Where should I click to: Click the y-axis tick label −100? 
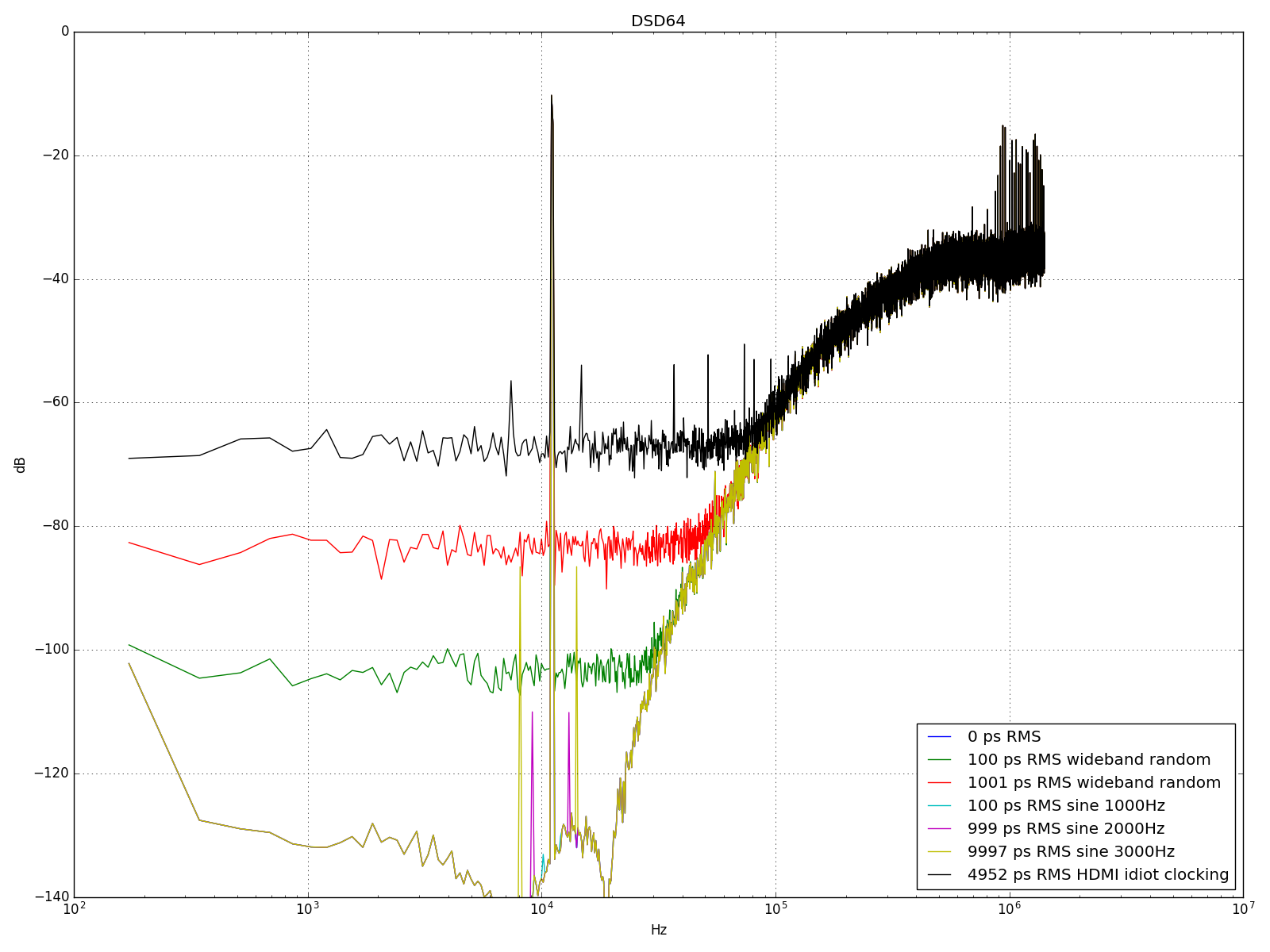[x=52, y=650]
